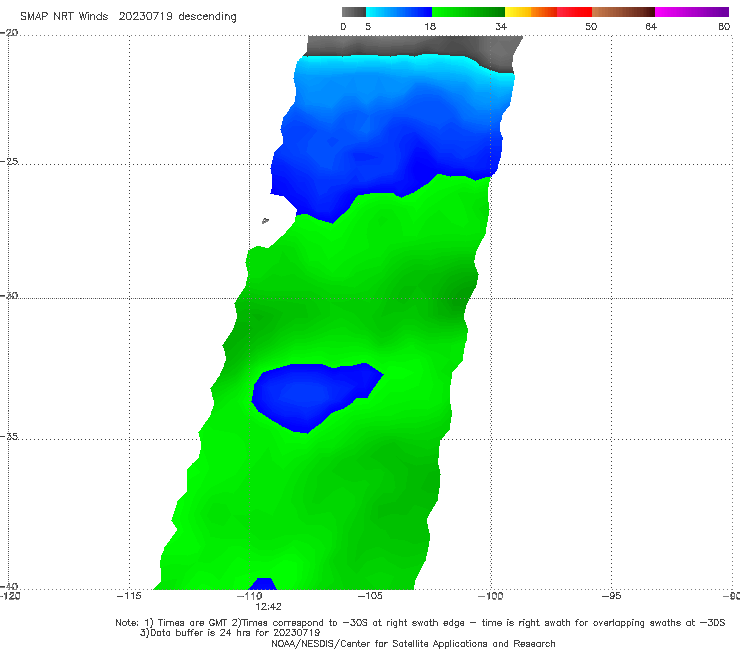Click the green segment of the color bar

[x=468, y=12]
